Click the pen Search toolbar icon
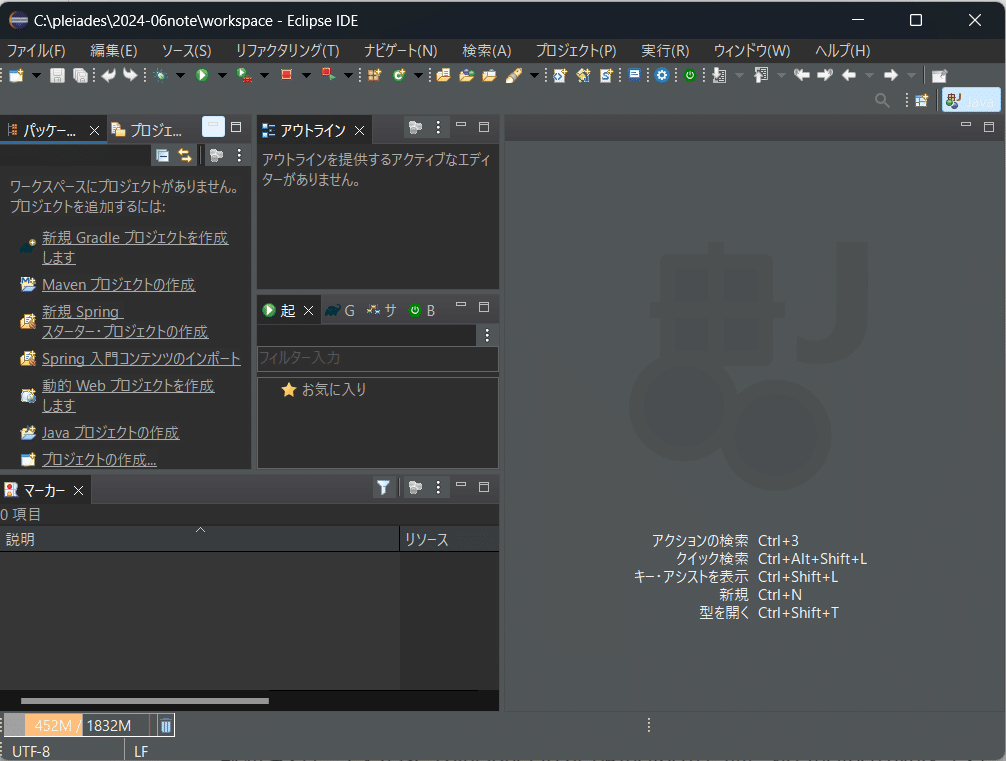 (513, 76)
